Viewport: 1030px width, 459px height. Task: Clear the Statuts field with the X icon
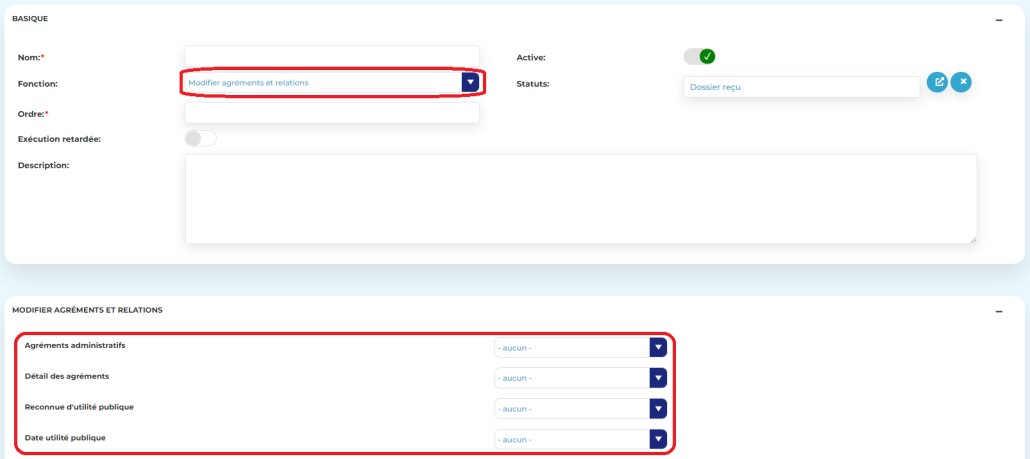[x=961, y=83]
